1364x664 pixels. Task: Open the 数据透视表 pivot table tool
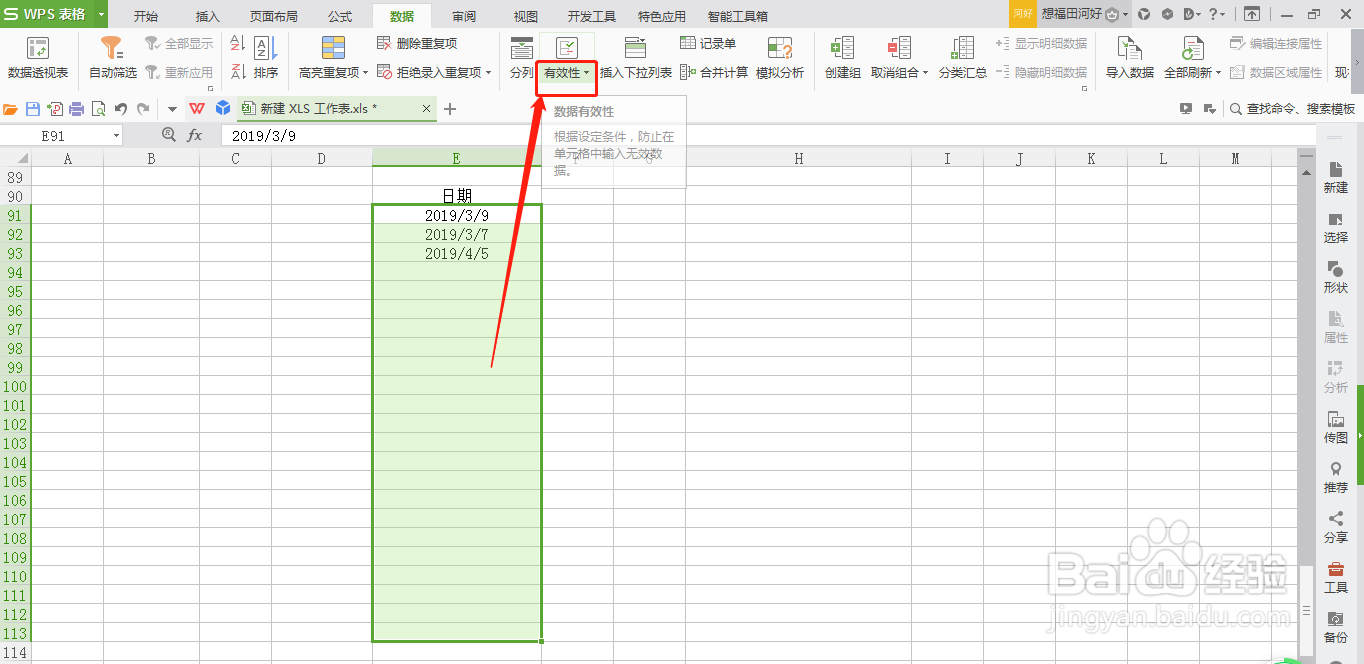(38, 58)
